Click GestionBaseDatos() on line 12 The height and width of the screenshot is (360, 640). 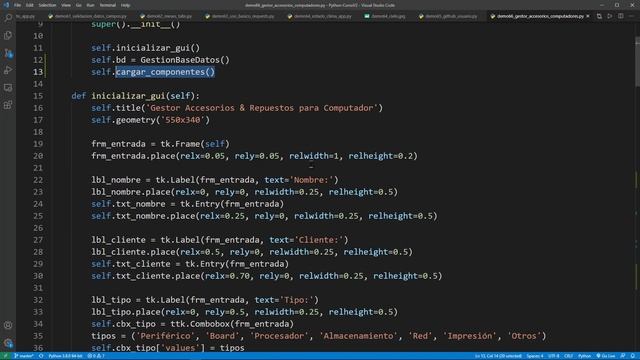[x=185, y=60]
